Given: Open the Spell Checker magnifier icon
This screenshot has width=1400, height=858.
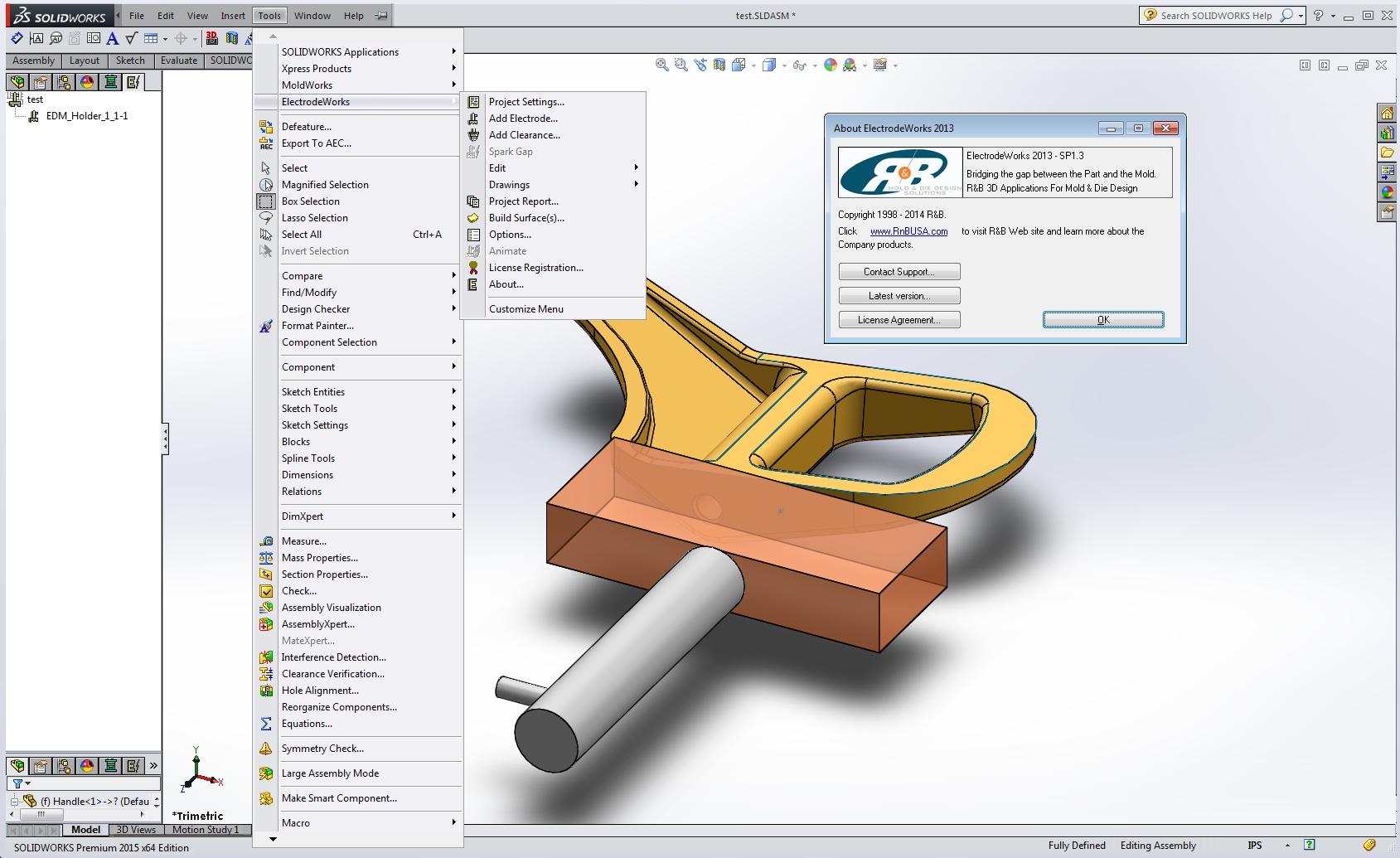Looking at the screenshot, I should [56, 38].
